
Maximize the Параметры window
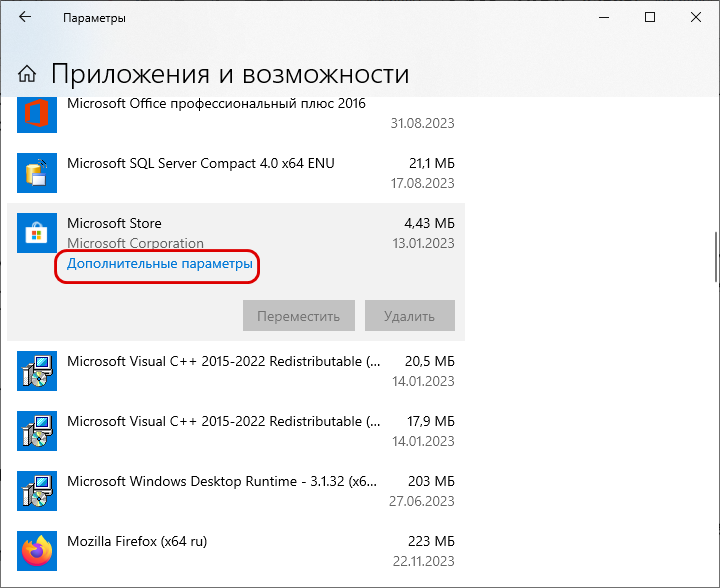(x=650, y=17)
